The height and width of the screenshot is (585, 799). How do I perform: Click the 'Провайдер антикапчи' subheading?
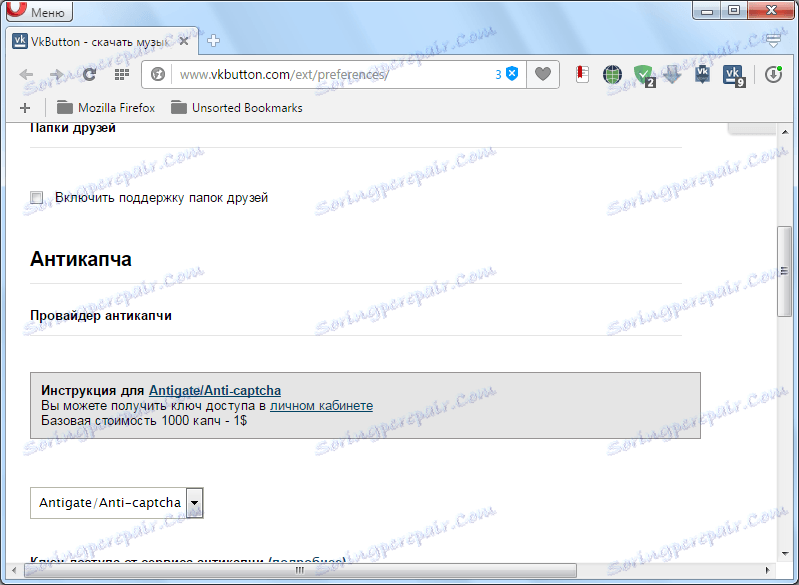(101, 315)
